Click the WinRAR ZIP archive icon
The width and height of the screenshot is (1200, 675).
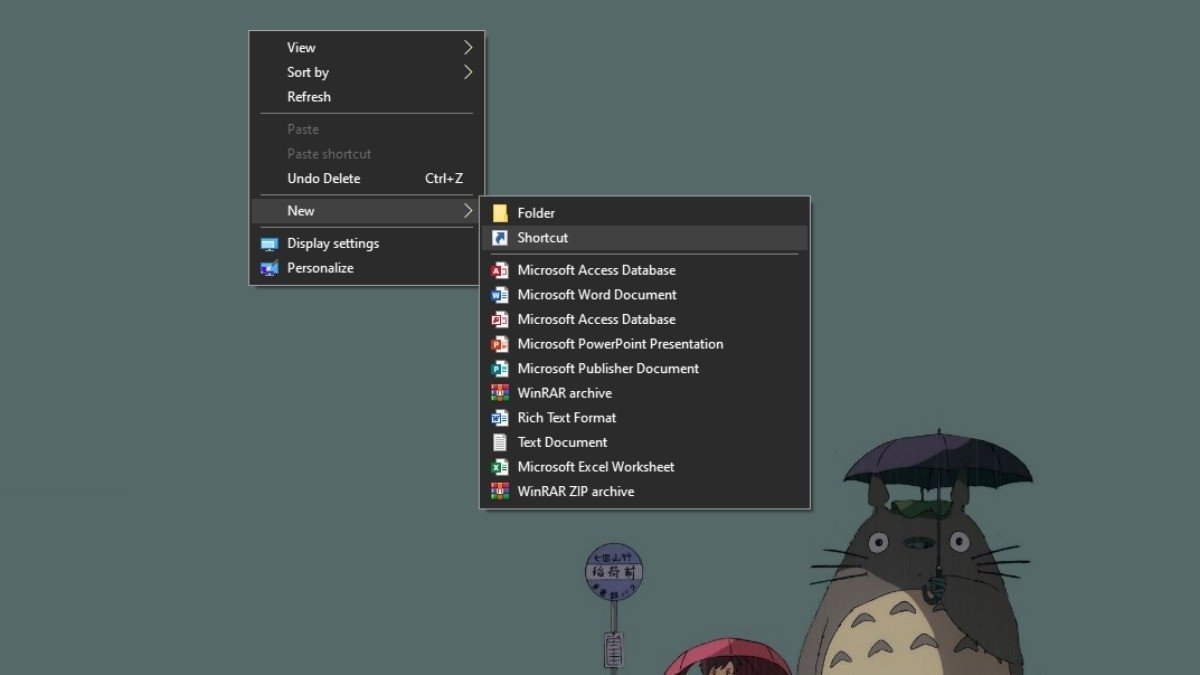(x=499, y=491)
